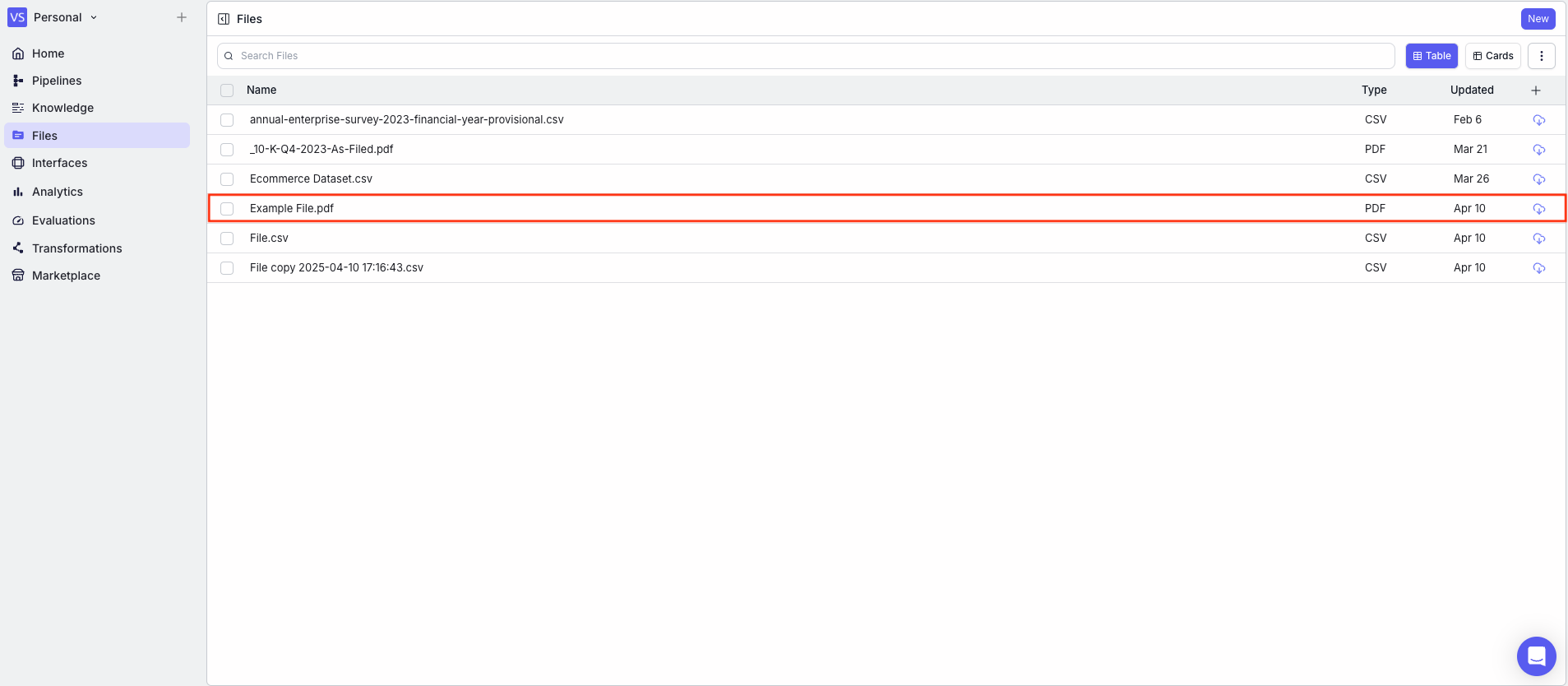Click the New button
Screen dimensions: 1568x686
point(1538,19)
